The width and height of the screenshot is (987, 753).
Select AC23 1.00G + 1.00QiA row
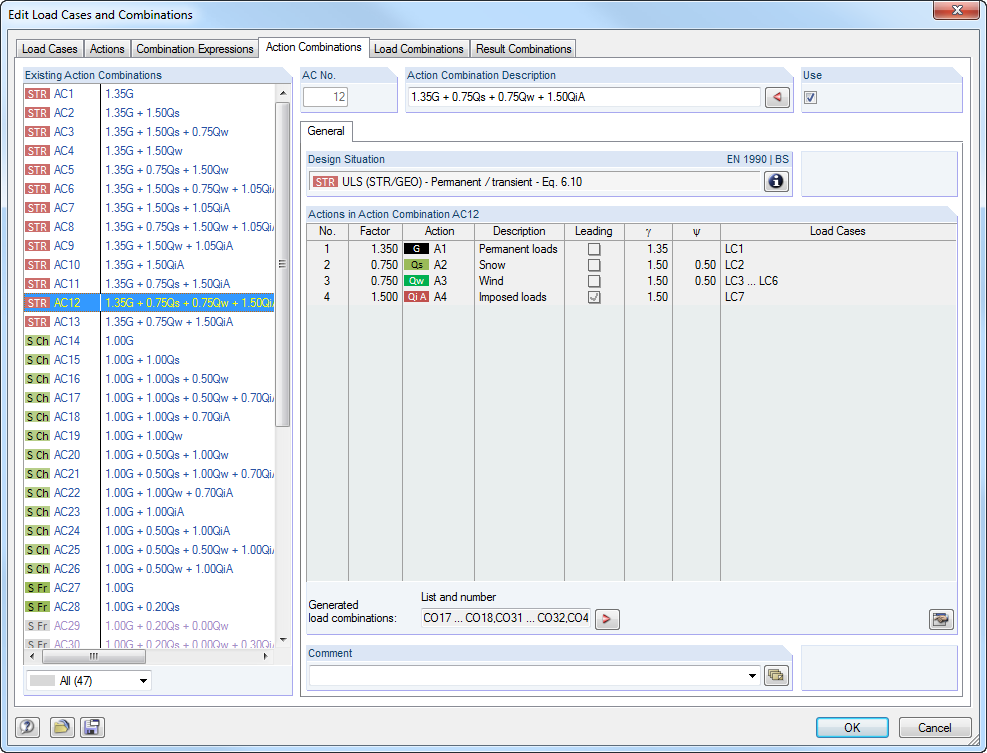[x=149, y=512]
